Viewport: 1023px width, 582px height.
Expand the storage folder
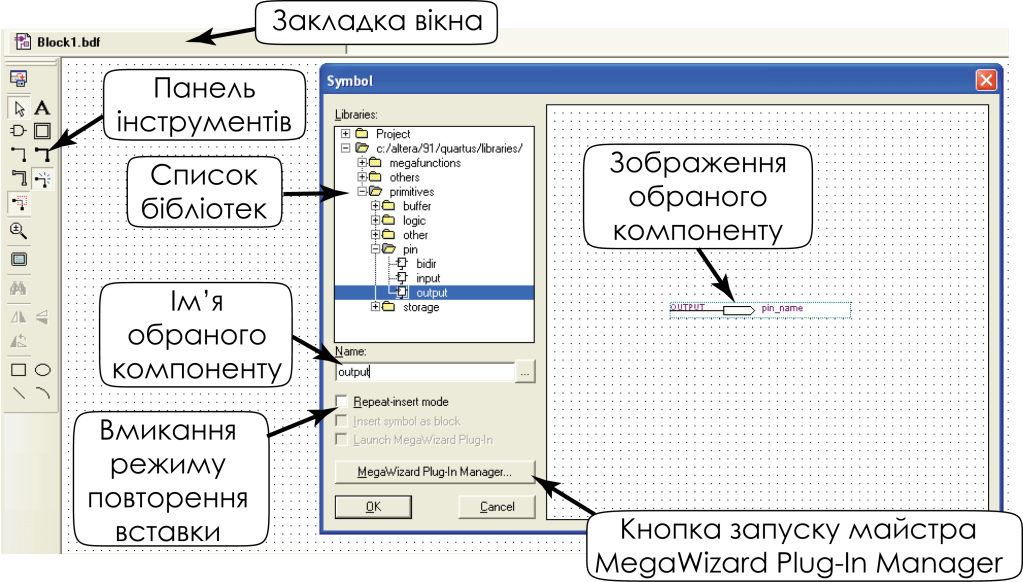coord(376,307)
